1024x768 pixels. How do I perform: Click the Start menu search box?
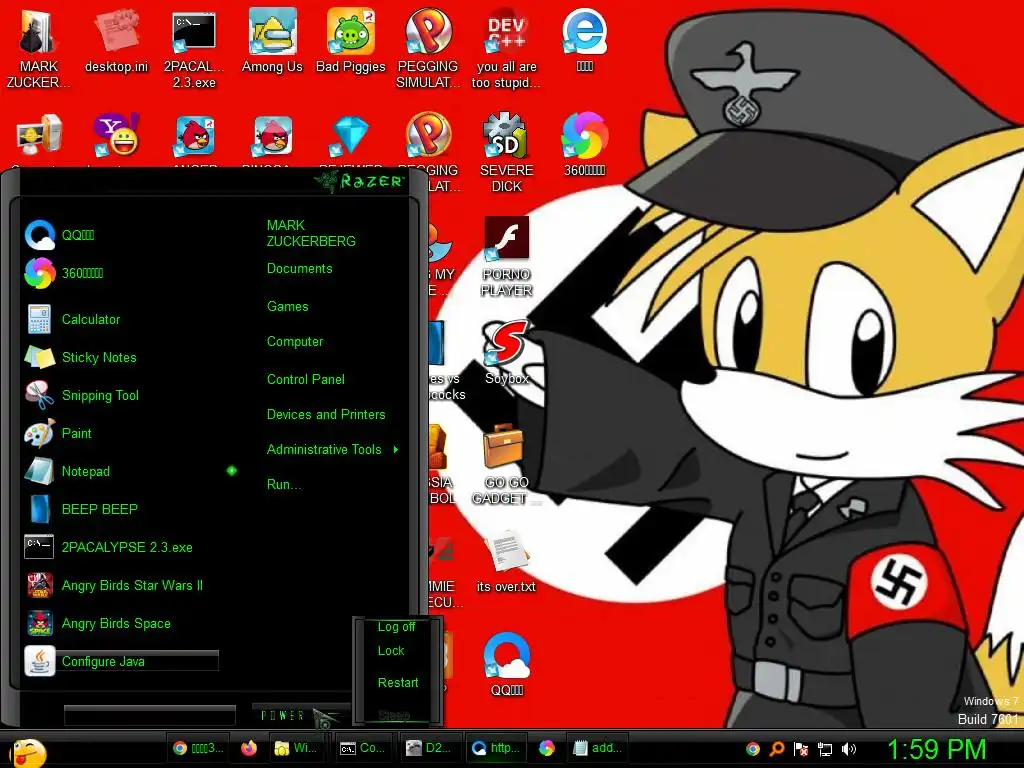click(150, 715)
